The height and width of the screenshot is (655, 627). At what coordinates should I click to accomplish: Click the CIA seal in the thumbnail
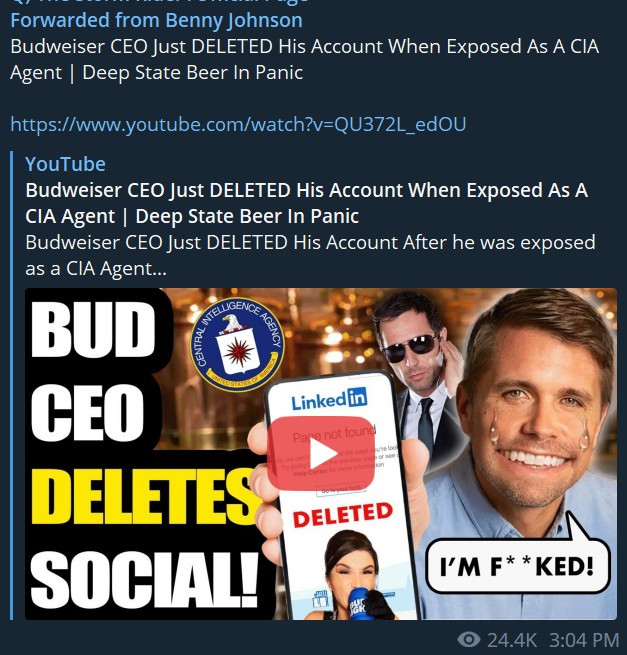point(238,344)
